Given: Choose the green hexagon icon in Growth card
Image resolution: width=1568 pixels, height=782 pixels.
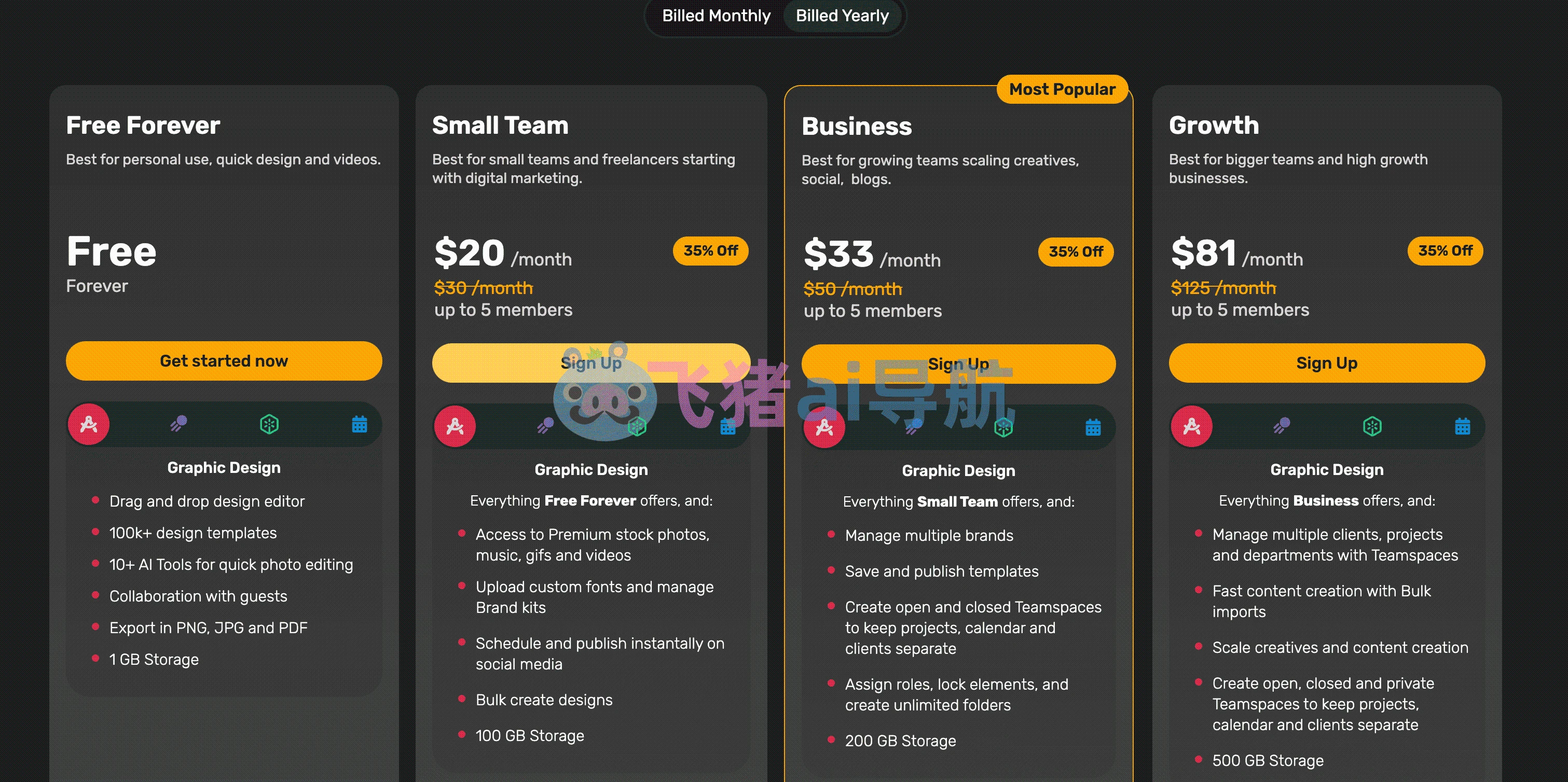Looking at the screenshot, I should click(1372, 426).
